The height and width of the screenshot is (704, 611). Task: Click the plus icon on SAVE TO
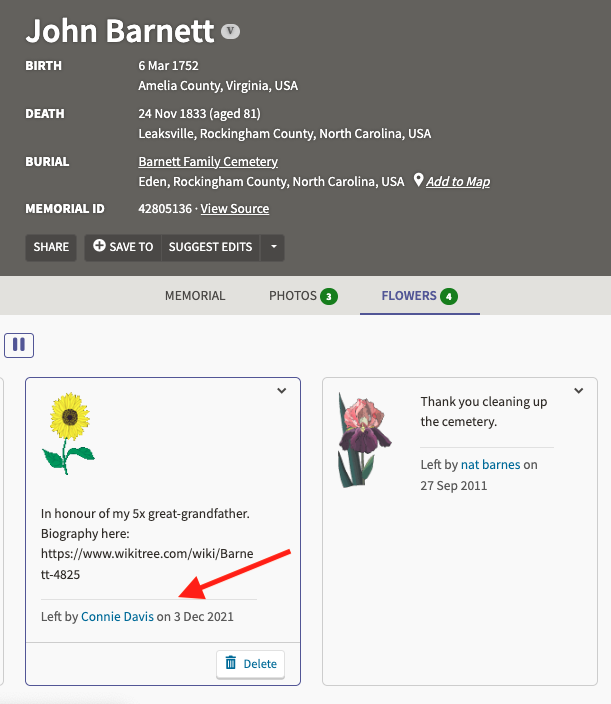tap(99, 246)
